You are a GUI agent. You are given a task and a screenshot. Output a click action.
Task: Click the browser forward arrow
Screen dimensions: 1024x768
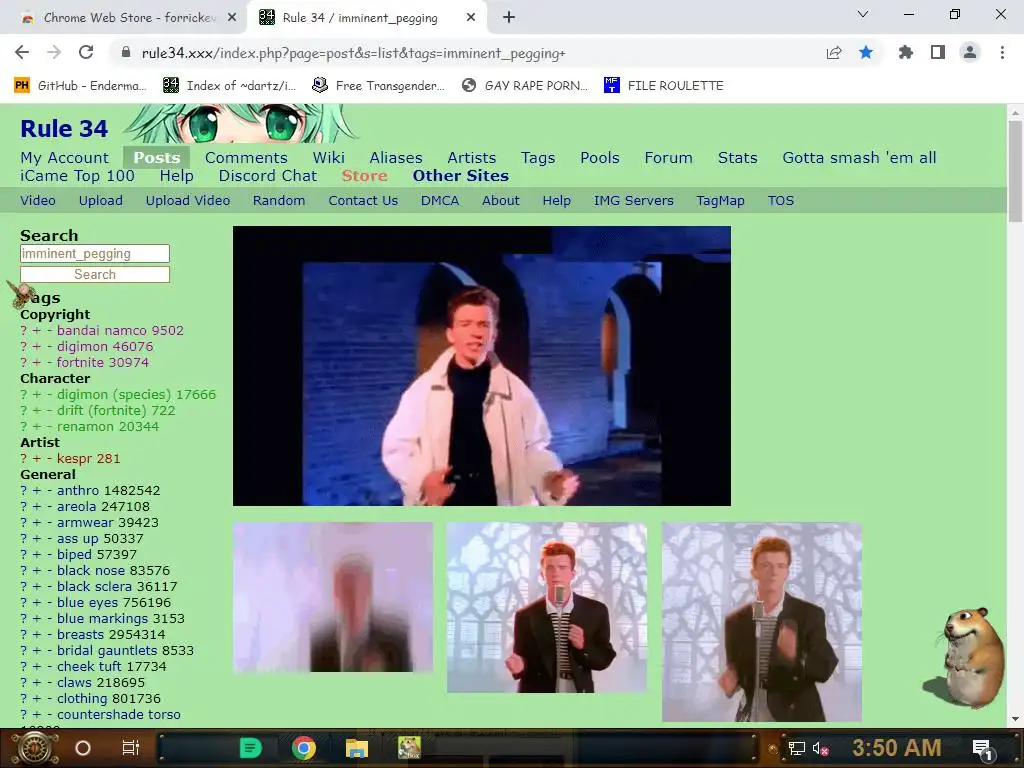point(54,53)
